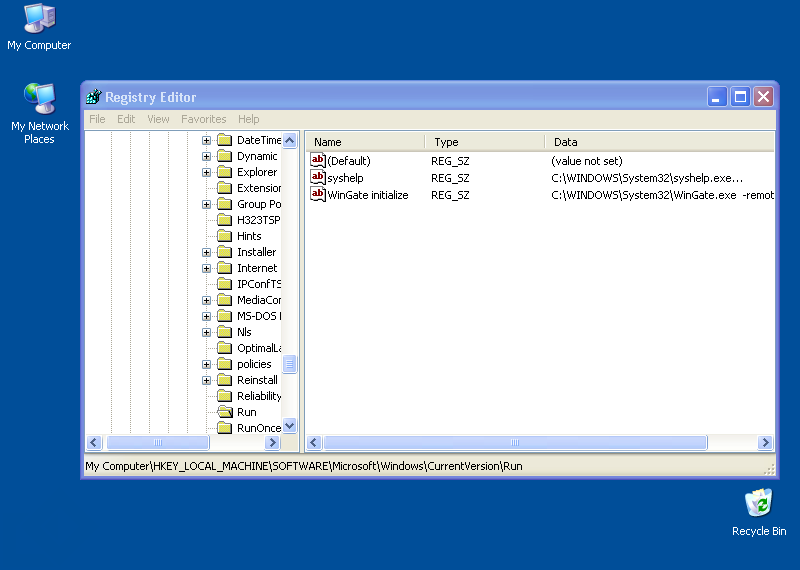Click the tree pane vertical scroll thumb
The height and width of the screenshot is (570, 800).
point(289,364)
